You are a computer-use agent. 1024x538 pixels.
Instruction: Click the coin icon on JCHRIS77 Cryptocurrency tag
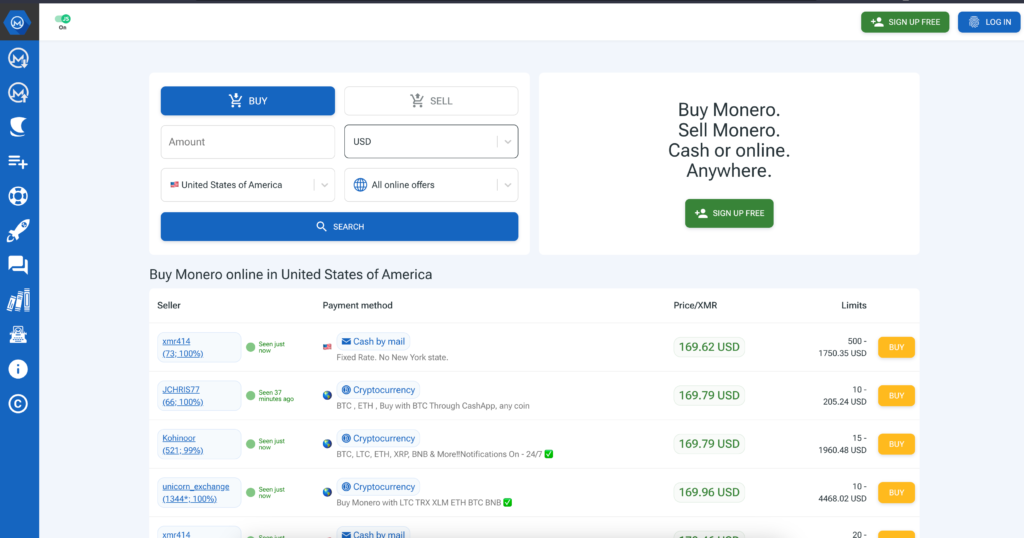click(346, 390)
